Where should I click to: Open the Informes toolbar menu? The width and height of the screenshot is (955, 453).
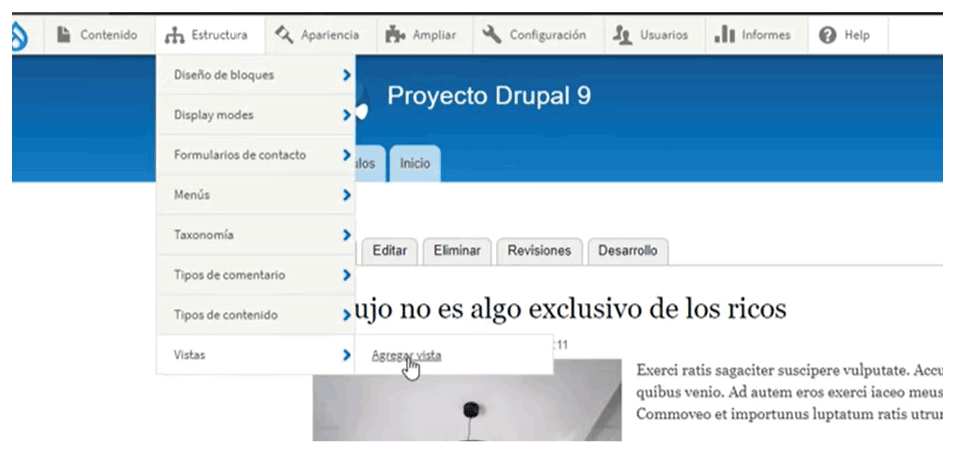(756, 35)
